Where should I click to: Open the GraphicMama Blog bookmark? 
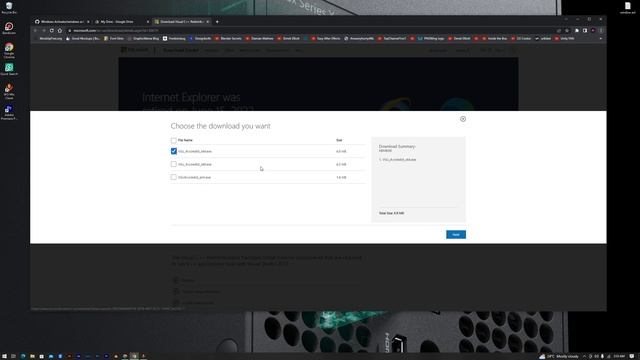pyautogui.click(x=143, y=38)
